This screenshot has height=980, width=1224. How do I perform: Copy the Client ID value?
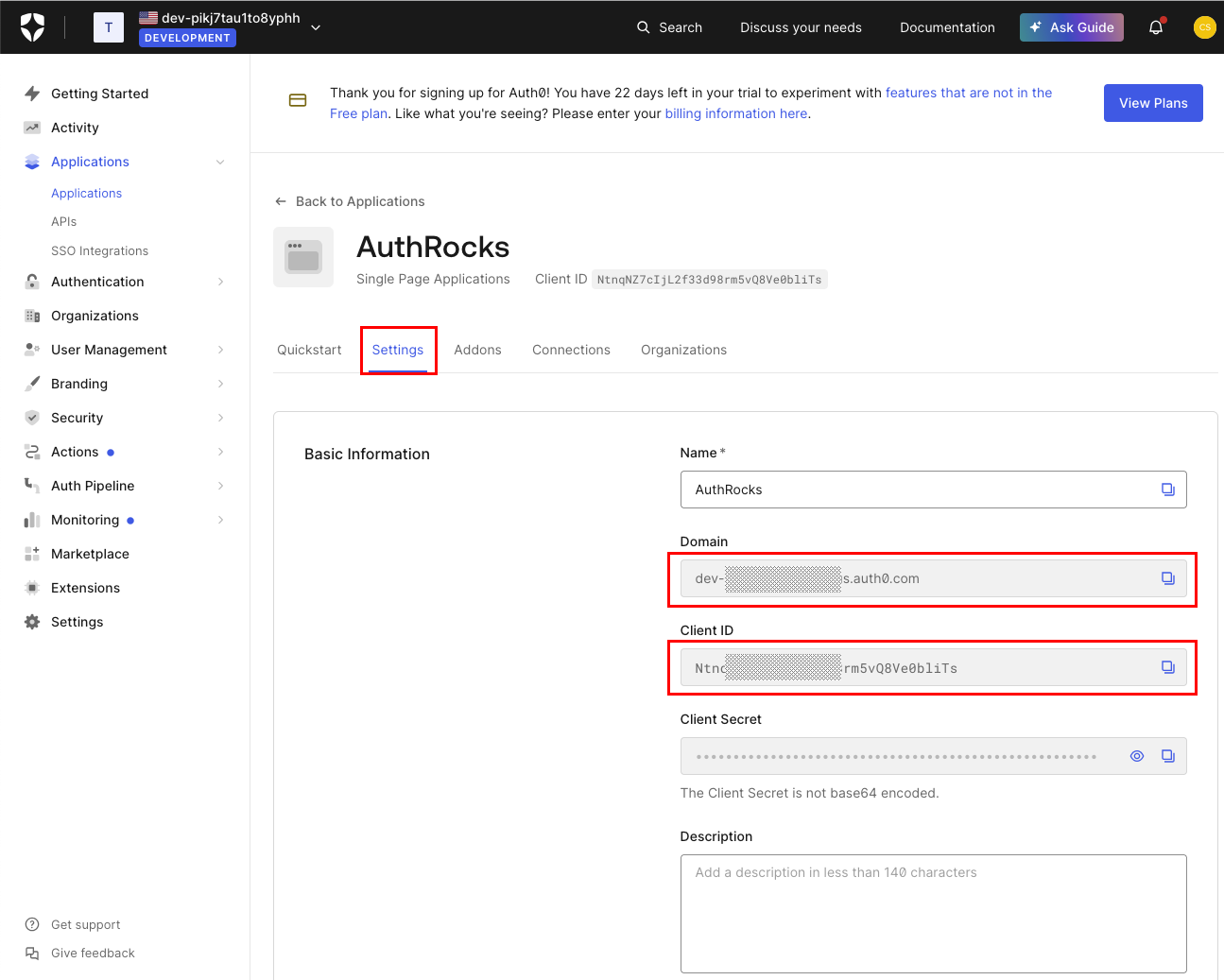click(x=1167, y=667)
